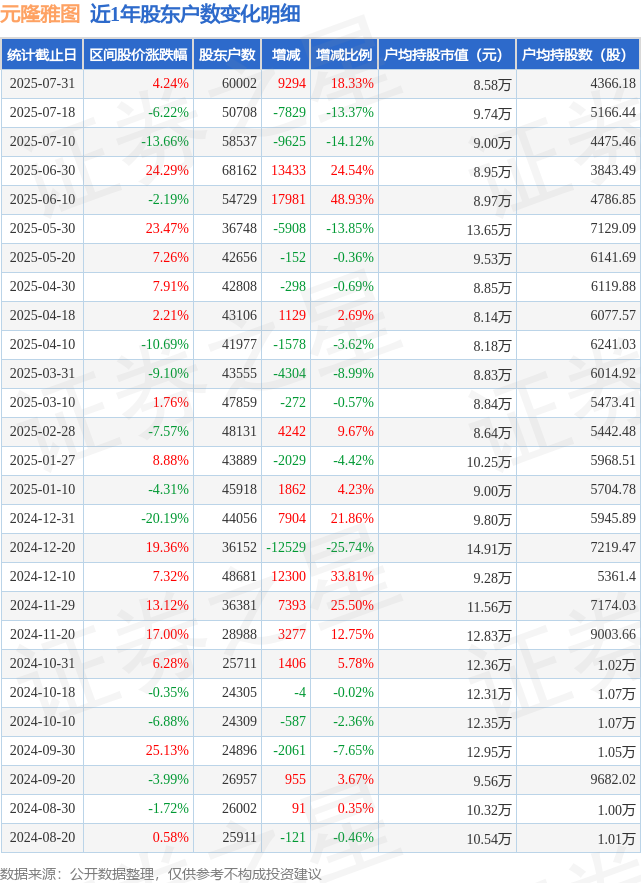Select the 2024-08-20 date cell
Viewport: 641px width, 883px height.
[42, 837]
